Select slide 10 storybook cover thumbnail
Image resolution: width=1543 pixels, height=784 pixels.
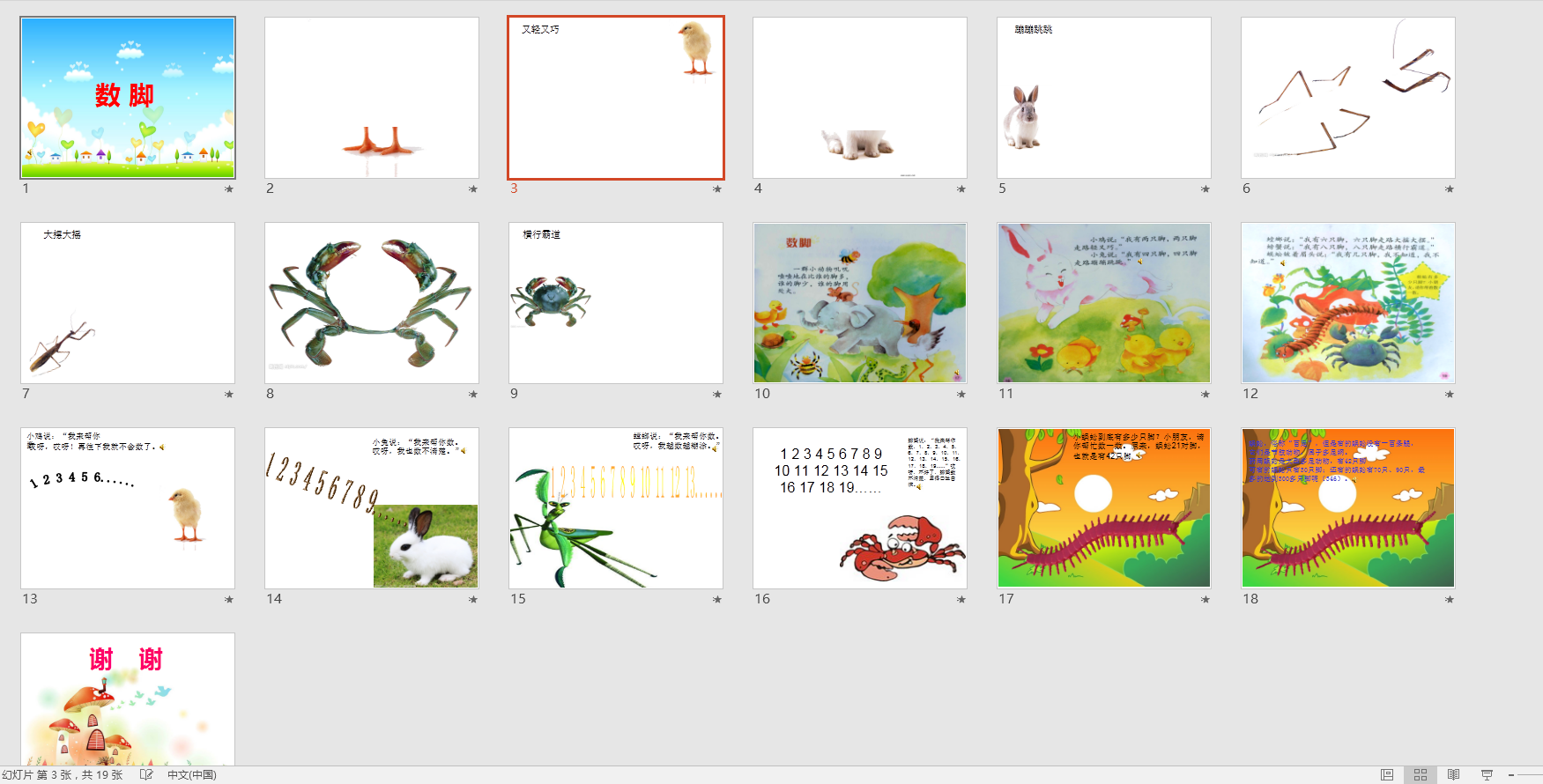coord(860,303)
